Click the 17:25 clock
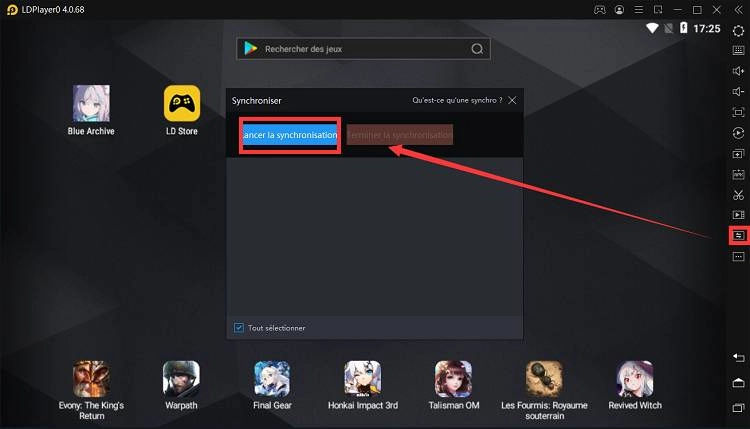This screenshot has width=750, height=429. pyautogui.click(x=706, y=29)
